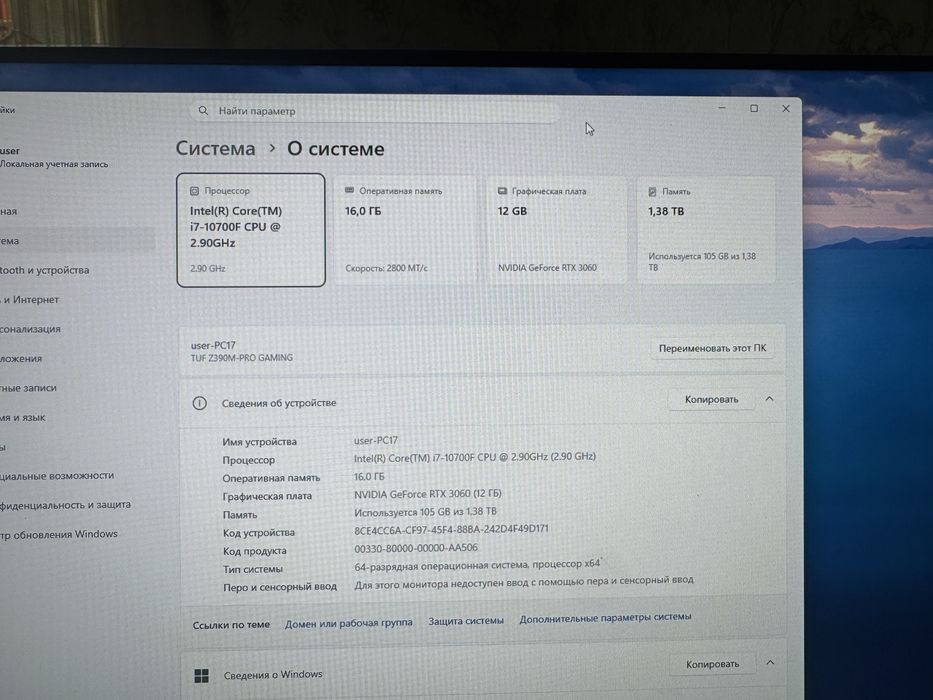Click the search magnifier icon

coord(203,111)
